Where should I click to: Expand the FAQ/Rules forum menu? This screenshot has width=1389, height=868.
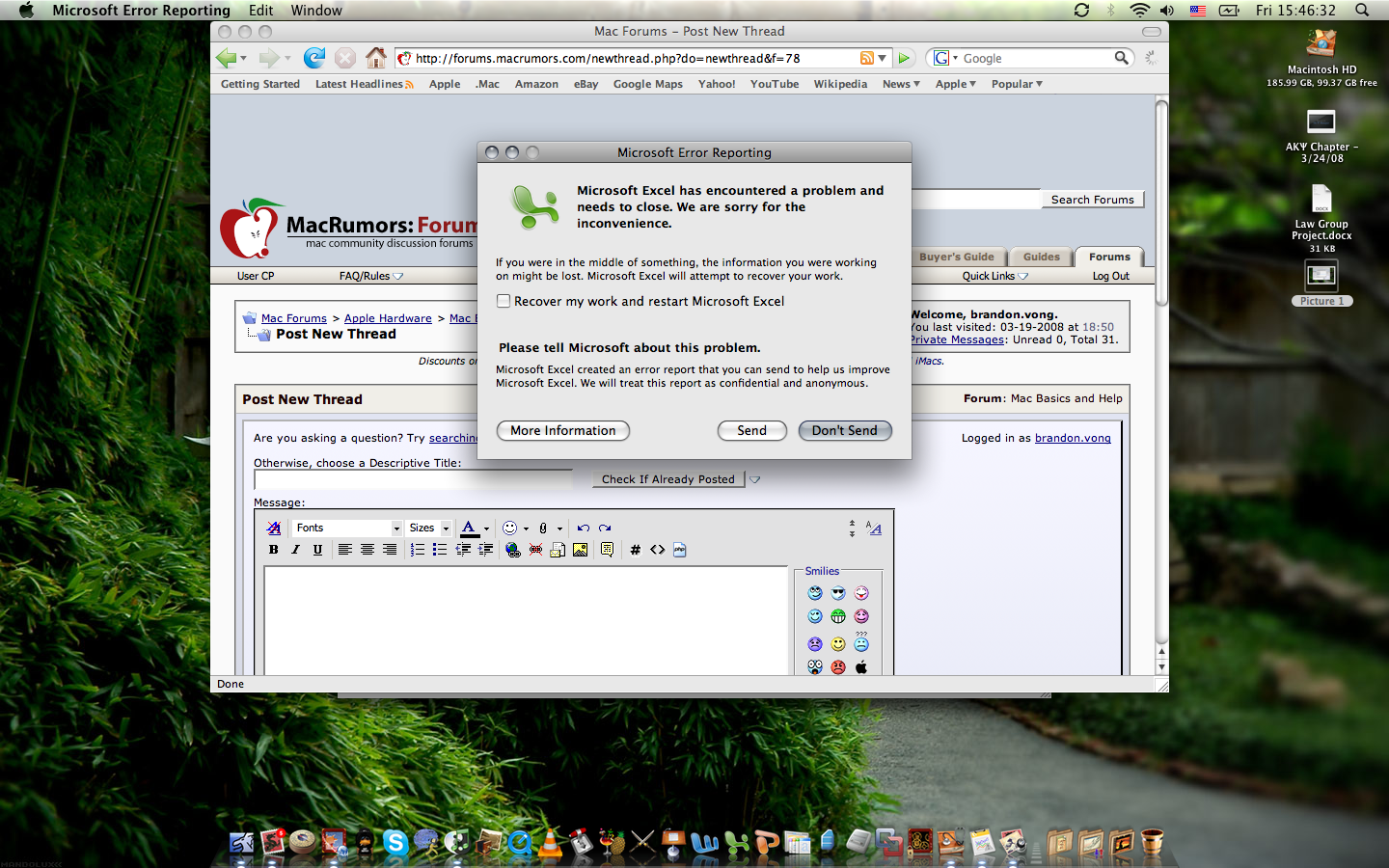pyautogui.click(x=371, y=276)
